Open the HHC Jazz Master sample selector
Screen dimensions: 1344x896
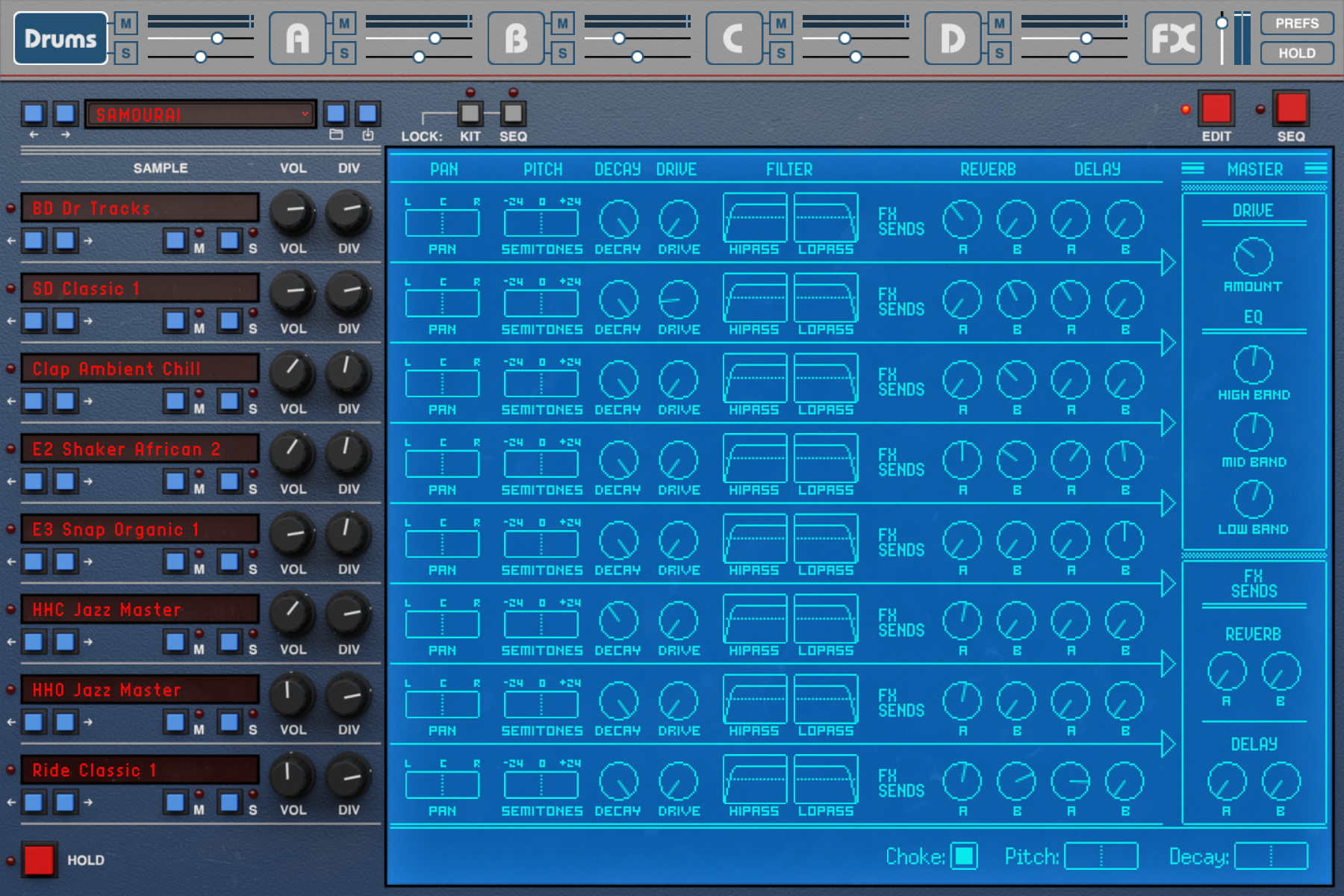tap(140, 609)
